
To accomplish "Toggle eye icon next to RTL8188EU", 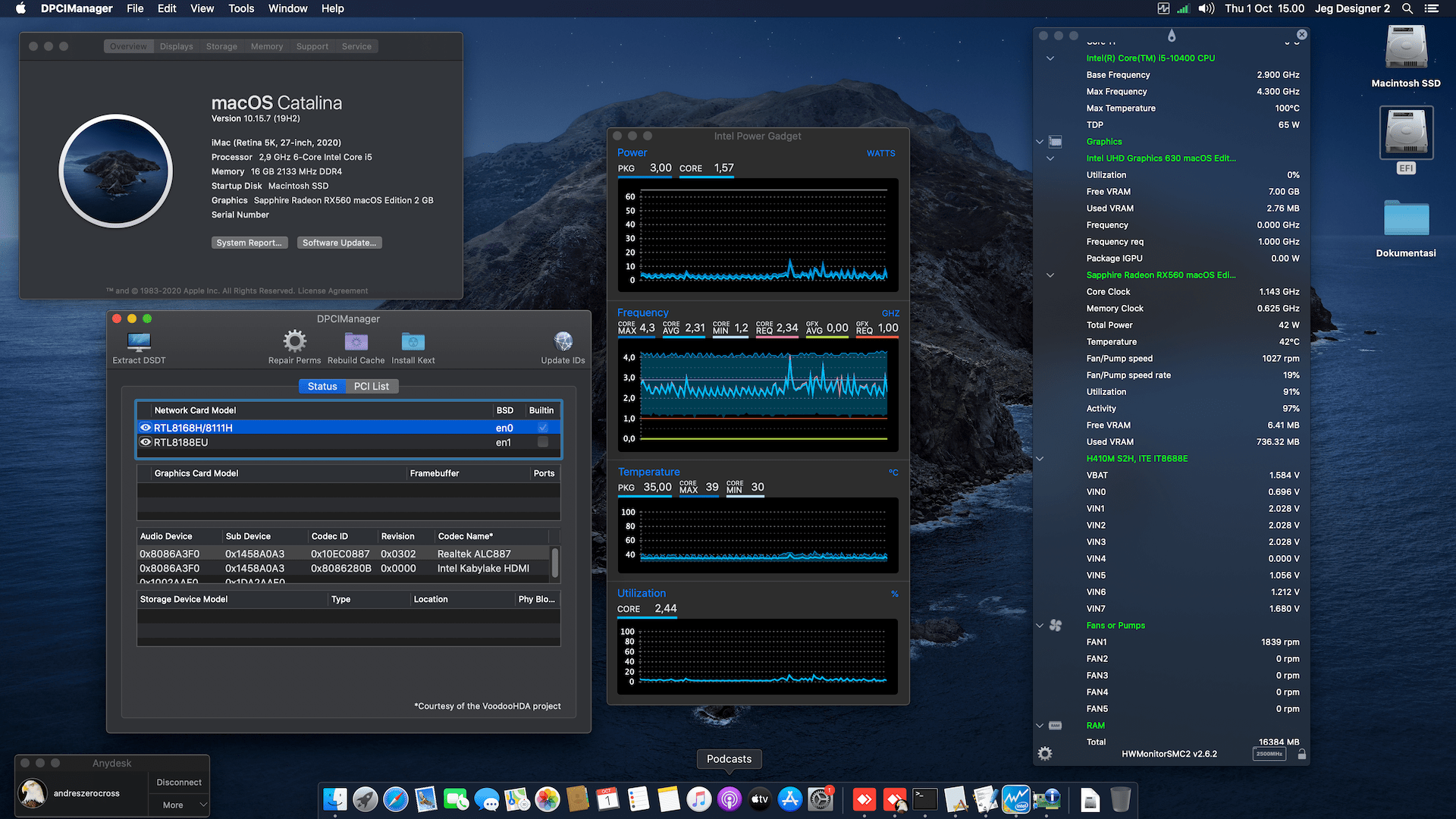I will click(x=146, y=442).
